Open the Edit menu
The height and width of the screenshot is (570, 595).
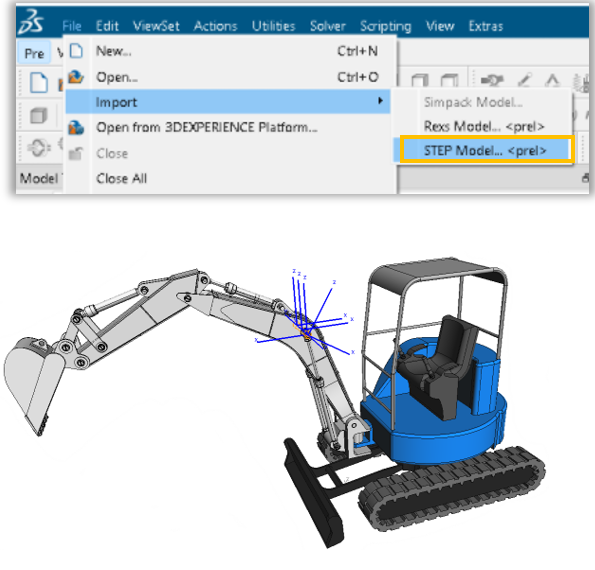[x=107, y=26]
